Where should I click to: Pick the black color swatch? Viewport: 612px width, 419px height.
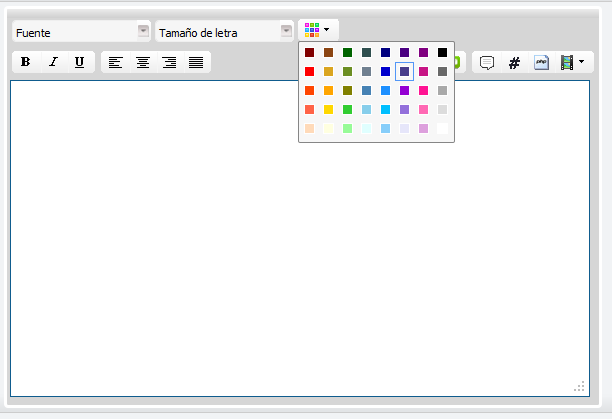coord(442,53)
